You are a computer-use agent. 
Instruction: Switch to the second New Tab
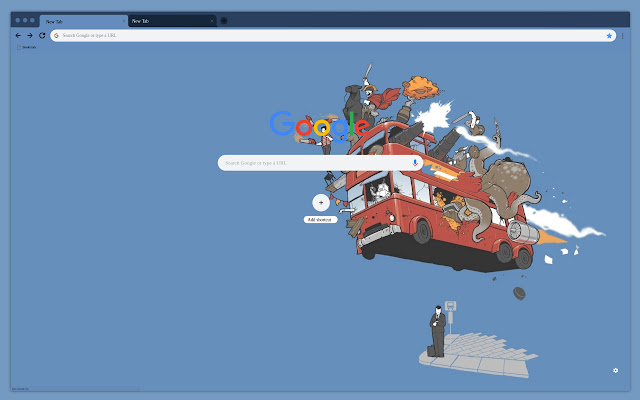click(x=172, y=21)
